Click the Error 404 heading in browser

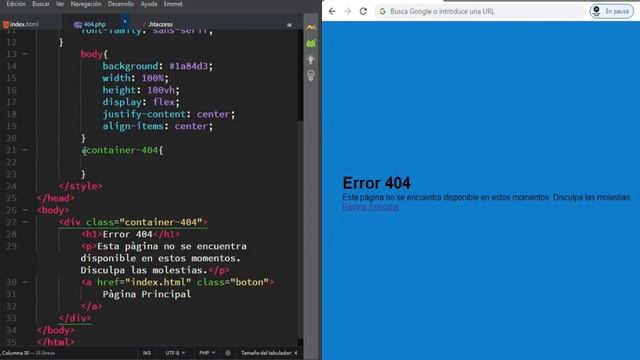click(376, 183)
